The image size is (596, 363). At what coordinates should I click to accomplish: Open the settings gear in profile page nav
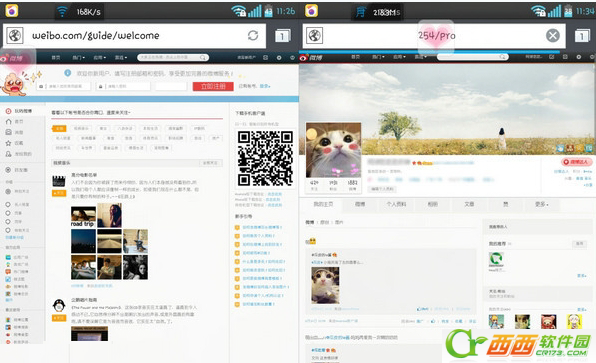[x=579, y=57]
